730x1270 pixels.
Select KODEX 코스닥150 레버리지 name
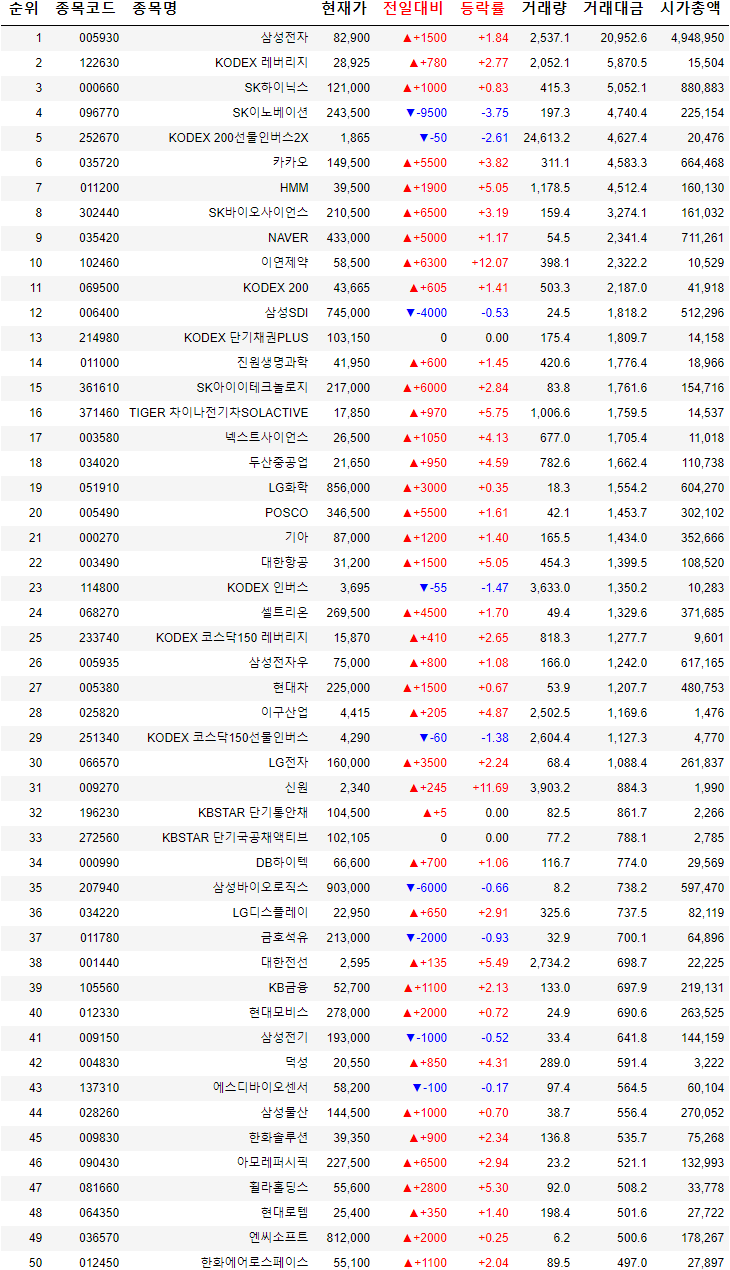pos(232,638)
